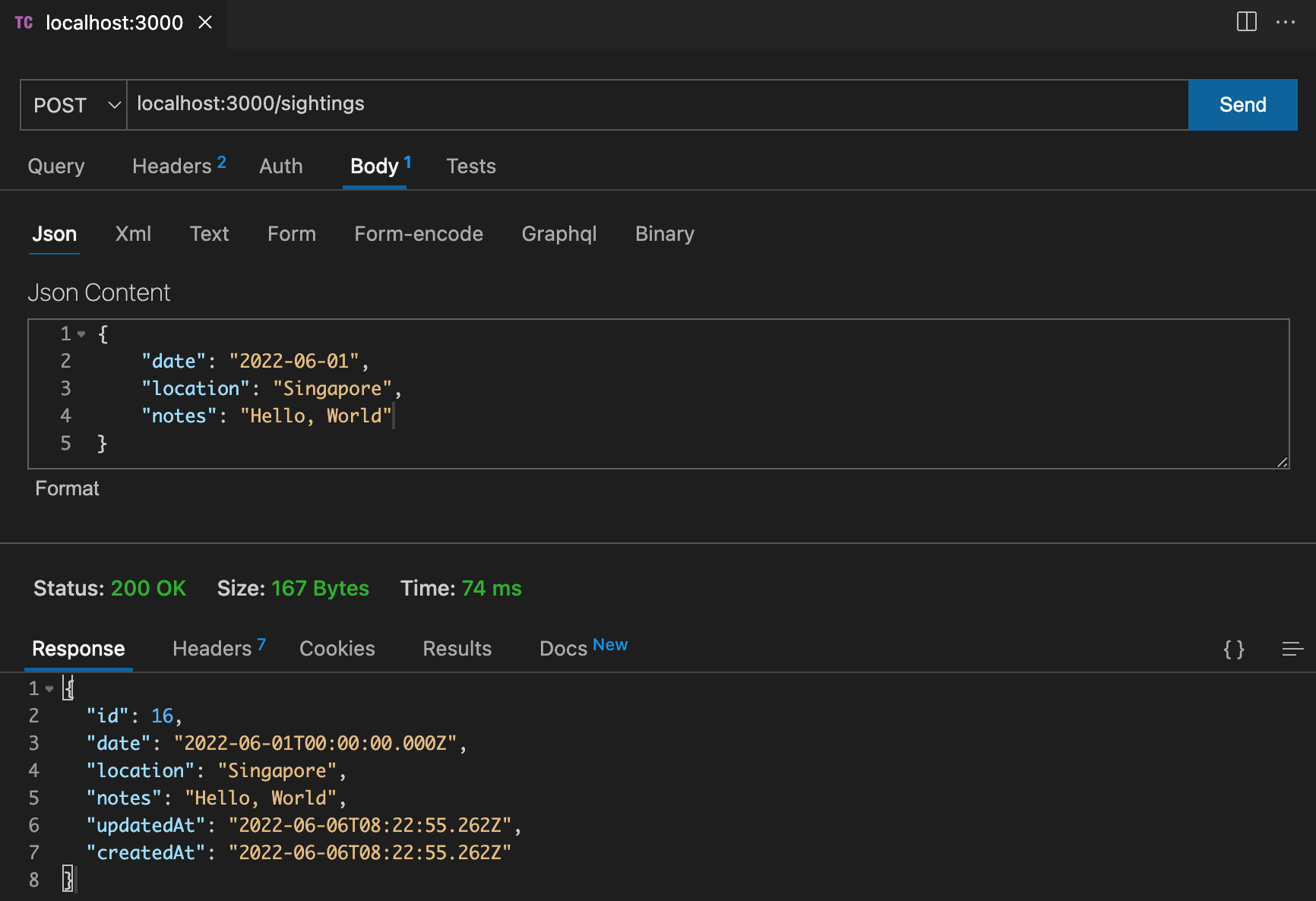This screenshot has height=901, width=1316.
Task: Select the Auth tab
Action: coord(281,166)
